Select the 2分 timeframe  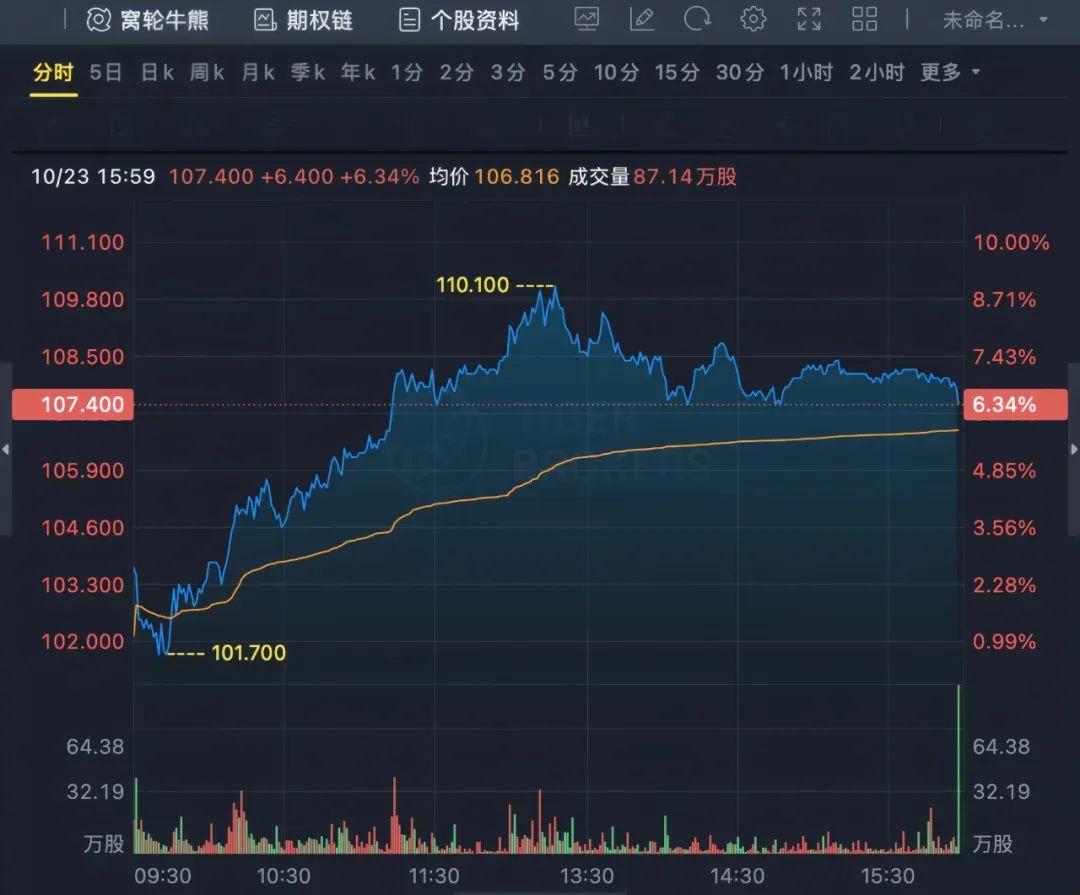coord(457,72)
